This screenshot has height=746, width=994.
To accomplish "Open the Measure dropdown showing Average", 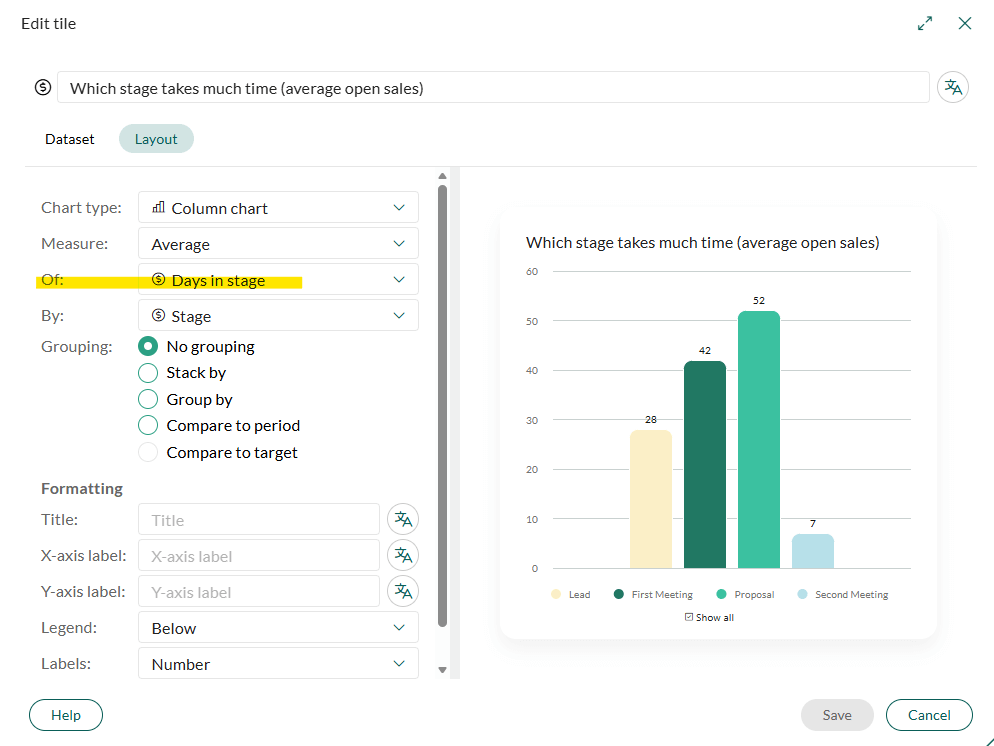I will [x=278, y=243].
